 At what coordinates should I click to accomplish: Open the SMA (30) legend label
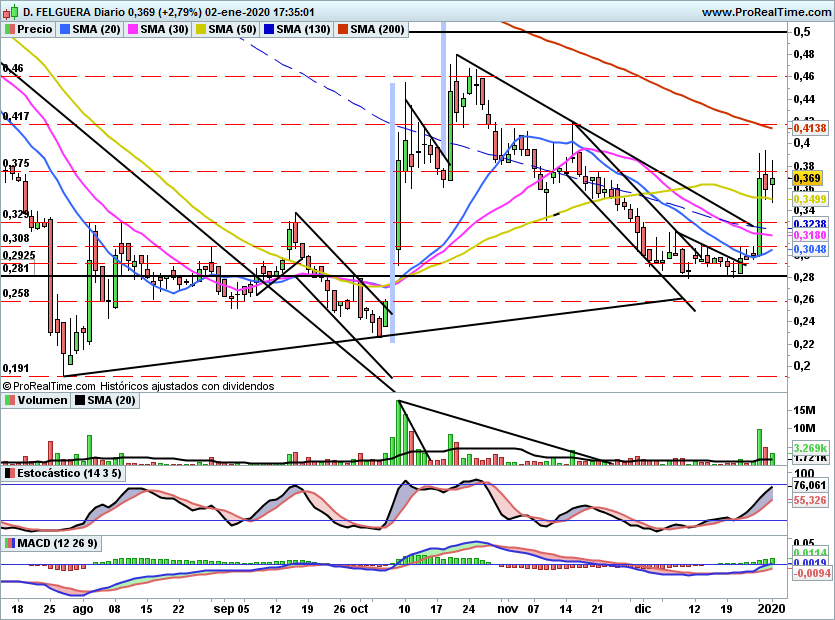point(165,30)
